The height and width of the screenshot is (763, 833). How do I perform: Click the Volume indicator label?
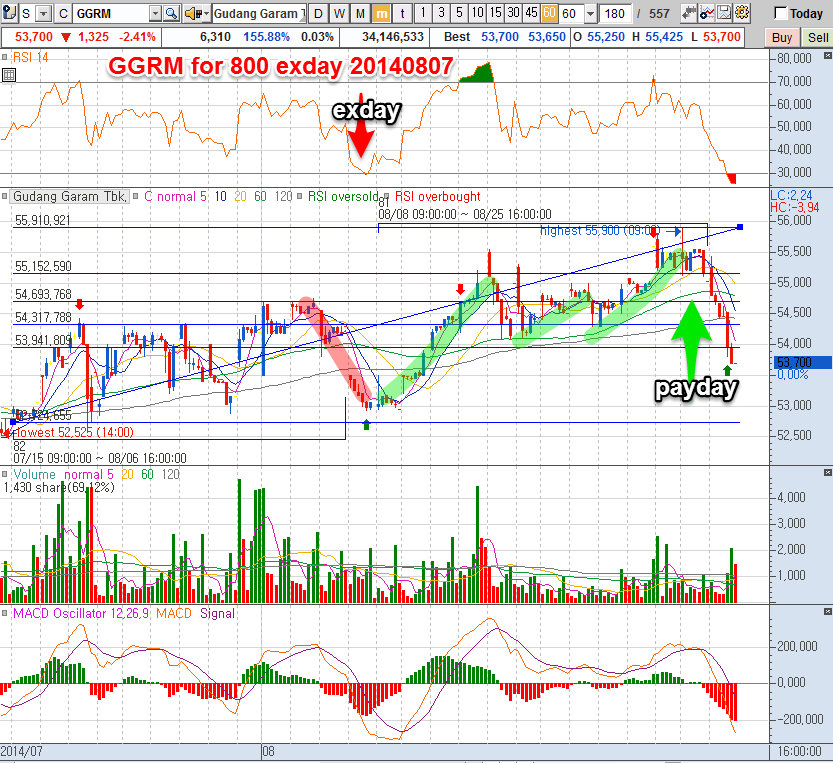click(x=35, y=474)
